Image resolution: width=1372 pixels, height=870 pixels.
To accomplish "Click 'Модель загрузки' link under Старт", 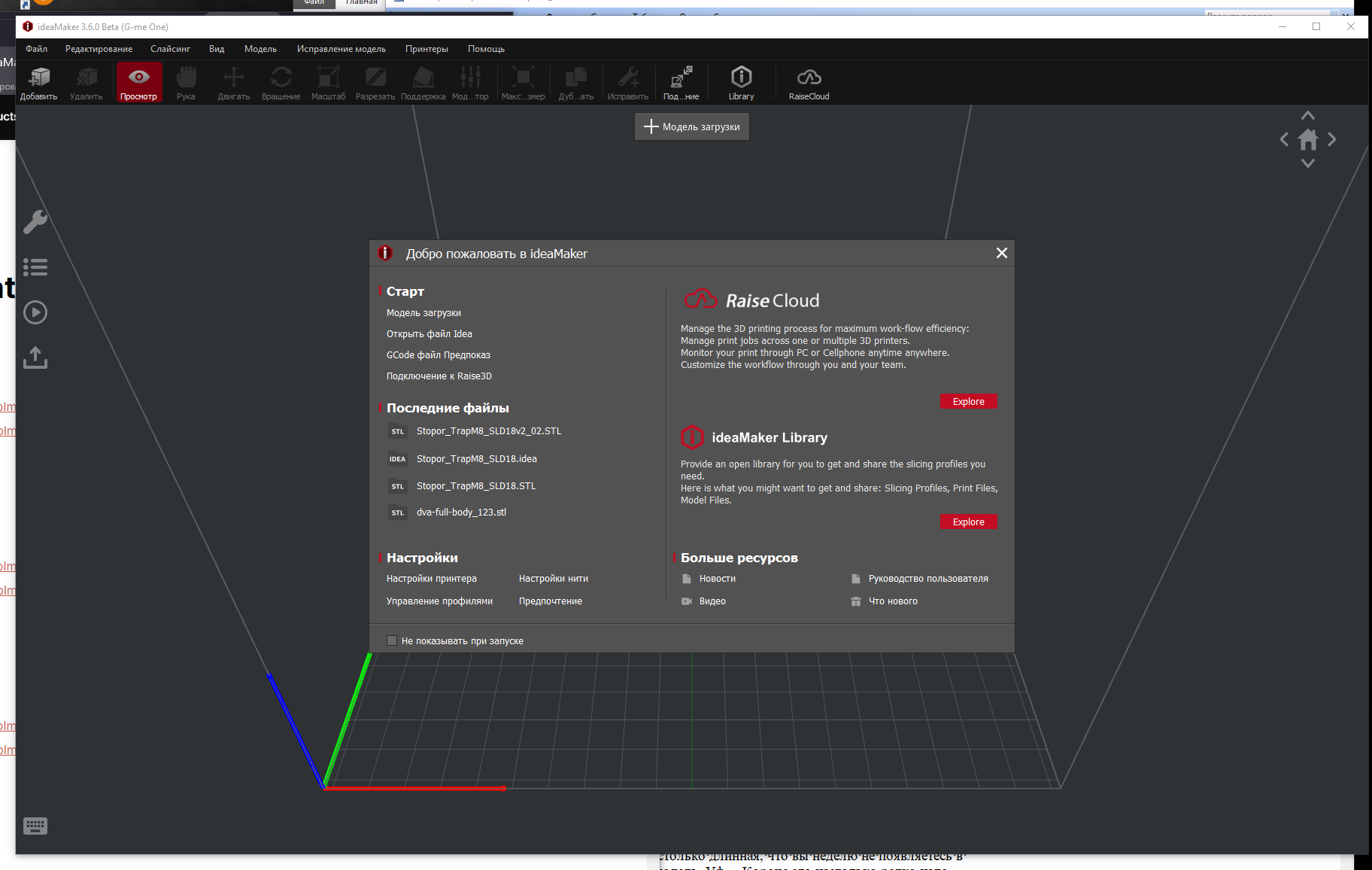I will pos(424,313).
